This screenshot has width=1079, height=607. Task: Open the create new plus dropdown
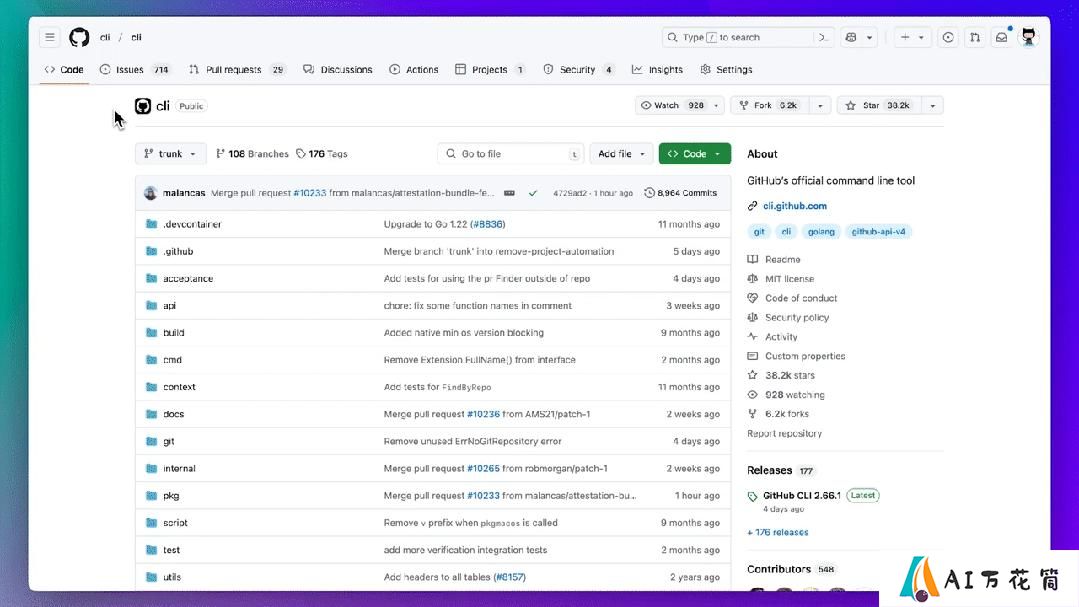pyautogui.click(x=912, y=37)
